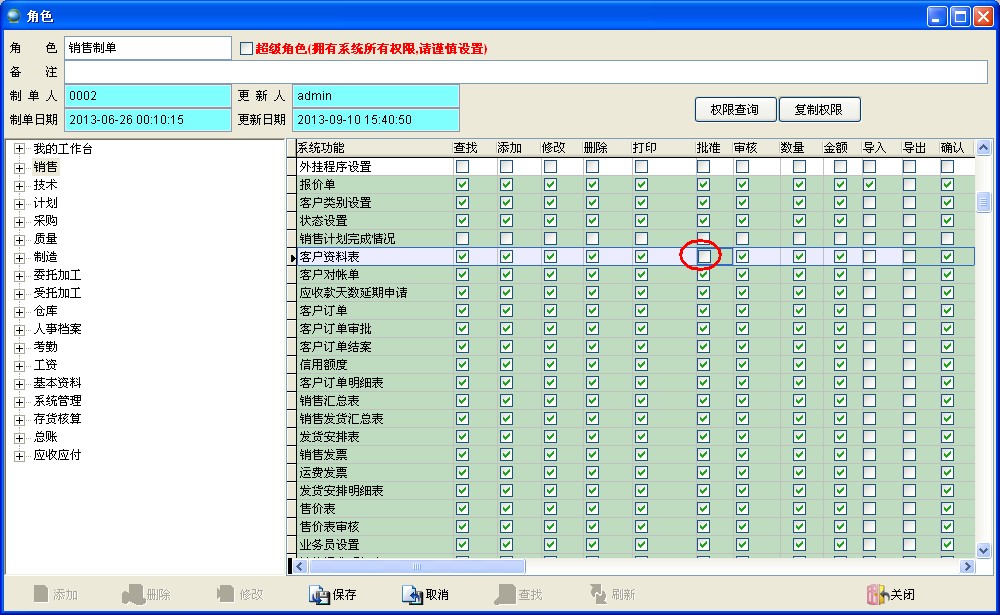Image resolution: width=1000 pixels, height=615 pixels.
Task: Click the 复制权限 button
Action: 818,110
